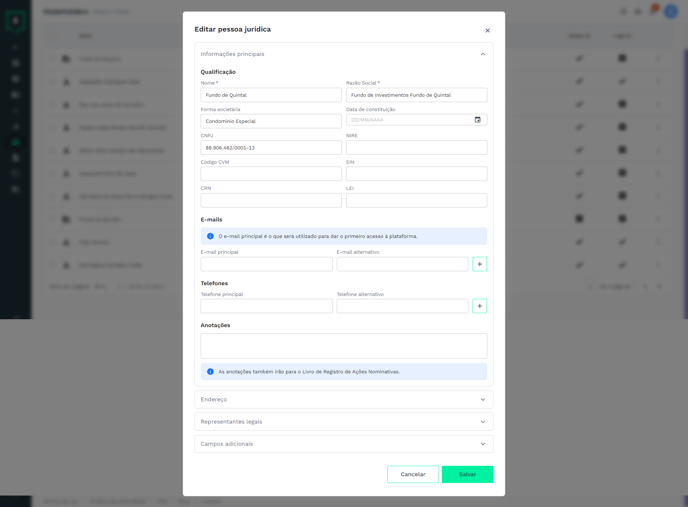
Task: Click the info icon in the Anotações notice
Action: click(x=210, y=371)
